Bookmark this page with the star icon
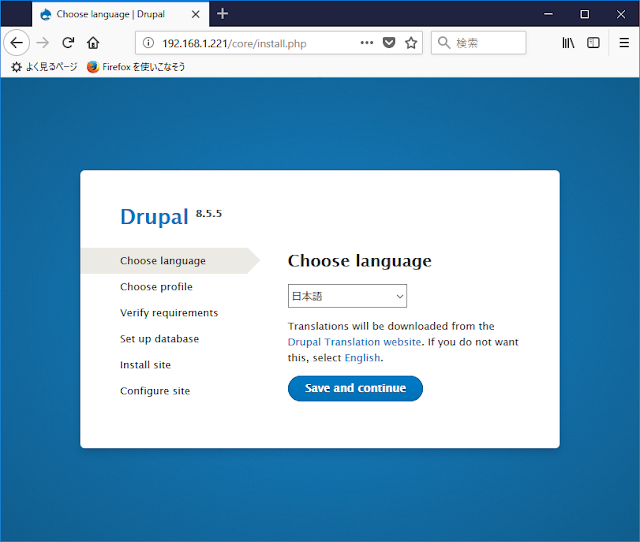This screenshot has height=542, width=640. [x=411, y=42]
